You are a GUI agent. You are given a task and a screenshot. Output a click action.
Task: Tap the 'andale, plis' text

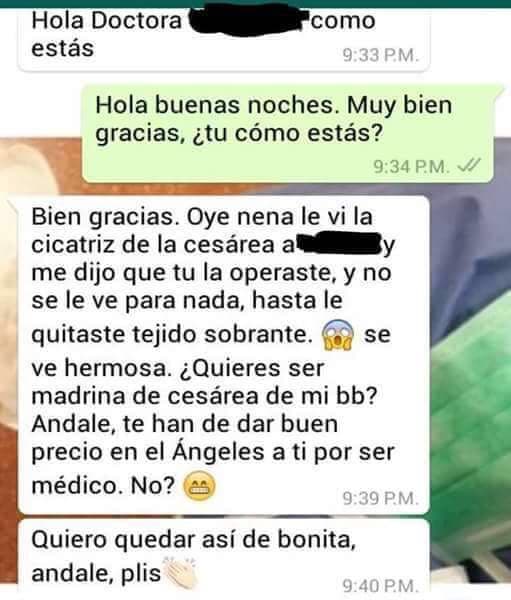[x=96, y=573]
